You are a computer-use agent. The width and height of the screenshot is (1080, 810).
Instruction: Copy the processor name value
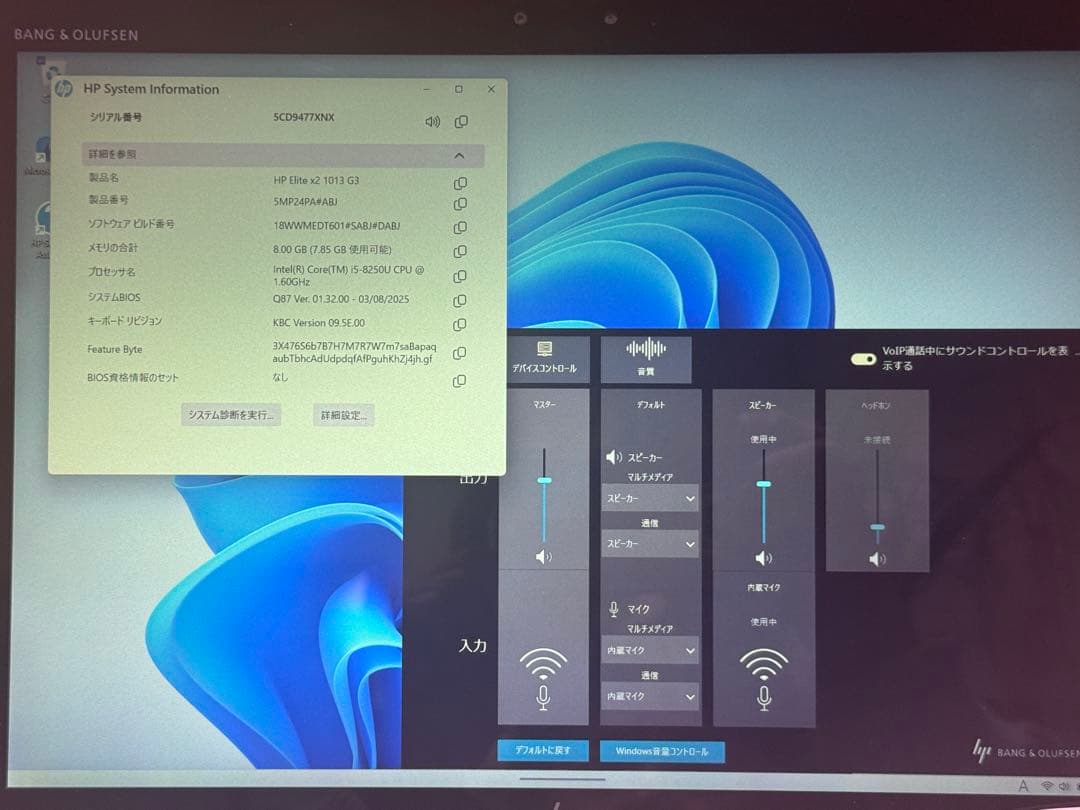[x=460, y=277]
